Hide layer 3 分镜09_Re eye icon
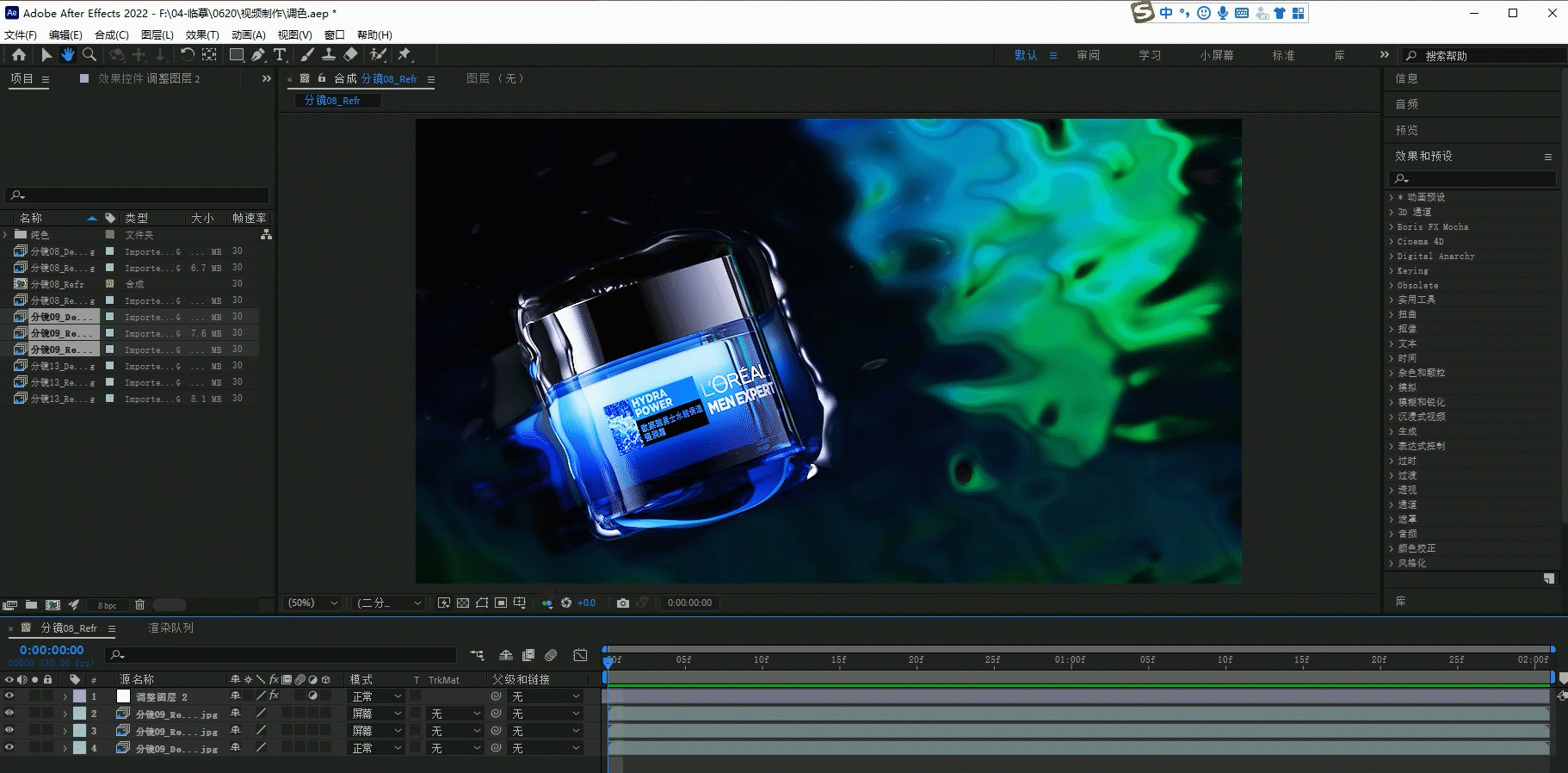 click(x=9, y=730)
